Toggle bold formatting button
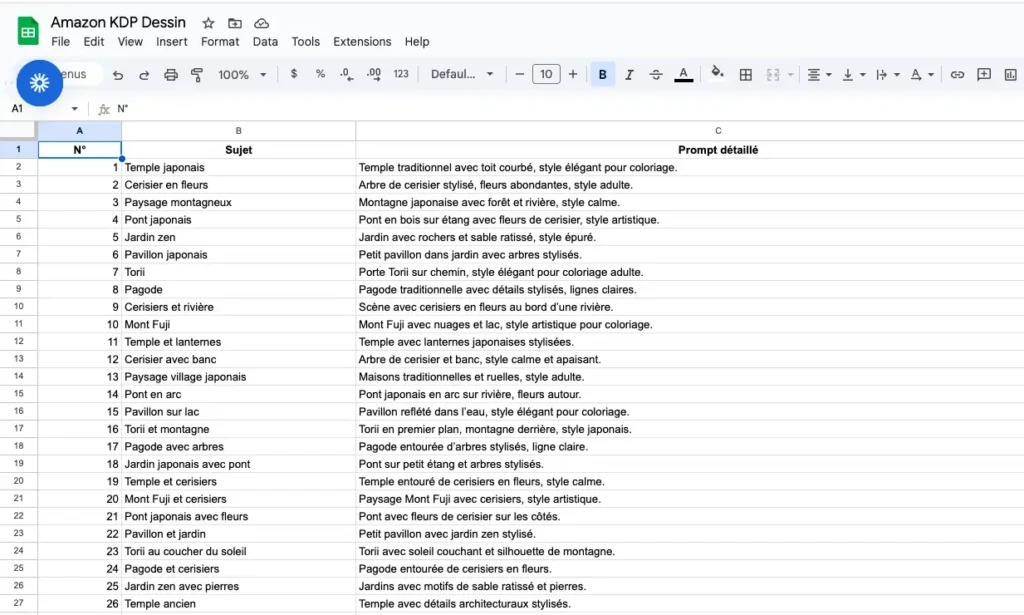 click(x=602, y=75)
